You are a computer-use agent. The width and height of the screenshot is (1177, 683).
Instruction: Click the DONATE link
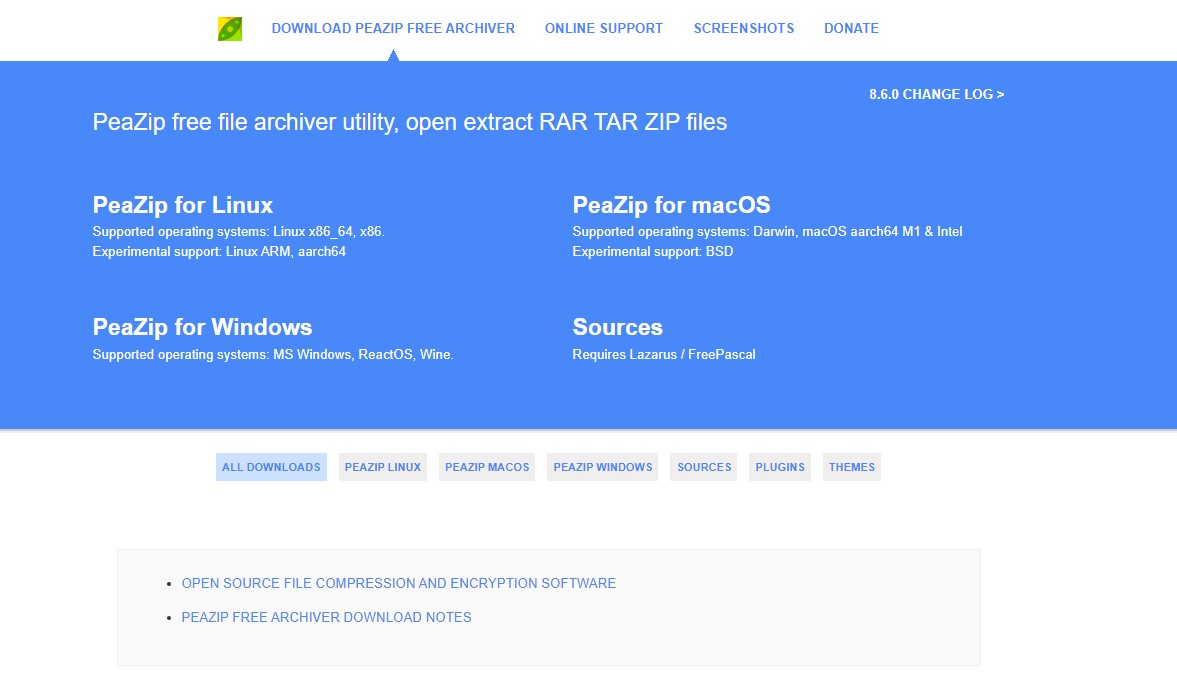click(x=851, y=28)
